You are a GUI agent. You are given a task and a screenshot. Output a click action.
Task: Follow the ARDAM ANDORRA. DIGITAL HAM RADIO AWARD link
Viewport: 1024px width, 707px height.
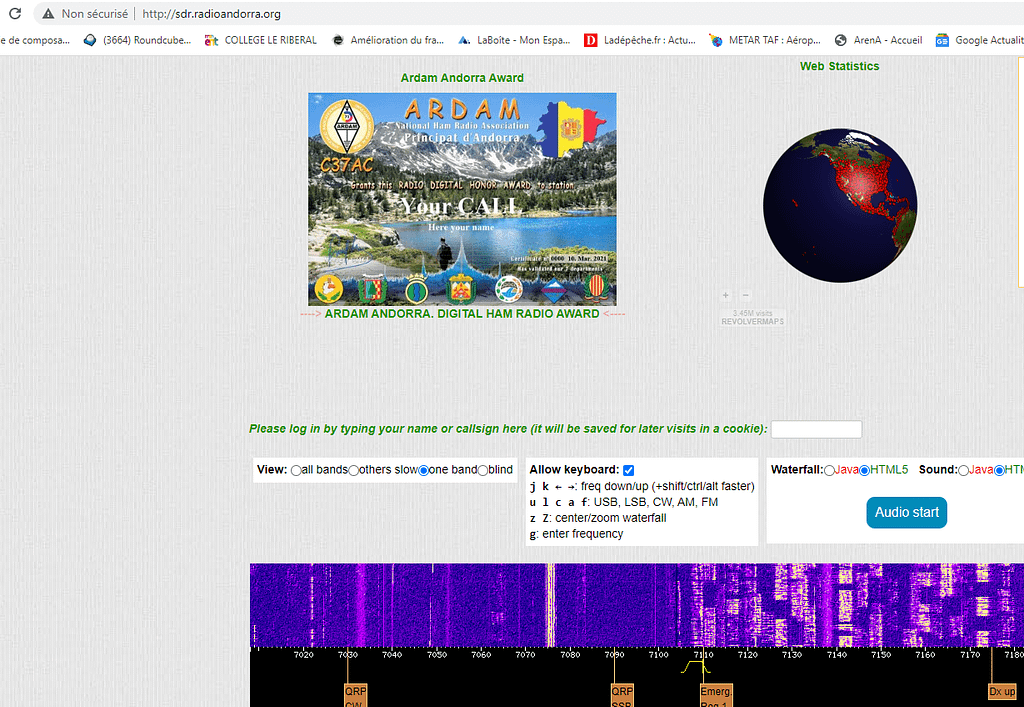click(x=462, y=314)
